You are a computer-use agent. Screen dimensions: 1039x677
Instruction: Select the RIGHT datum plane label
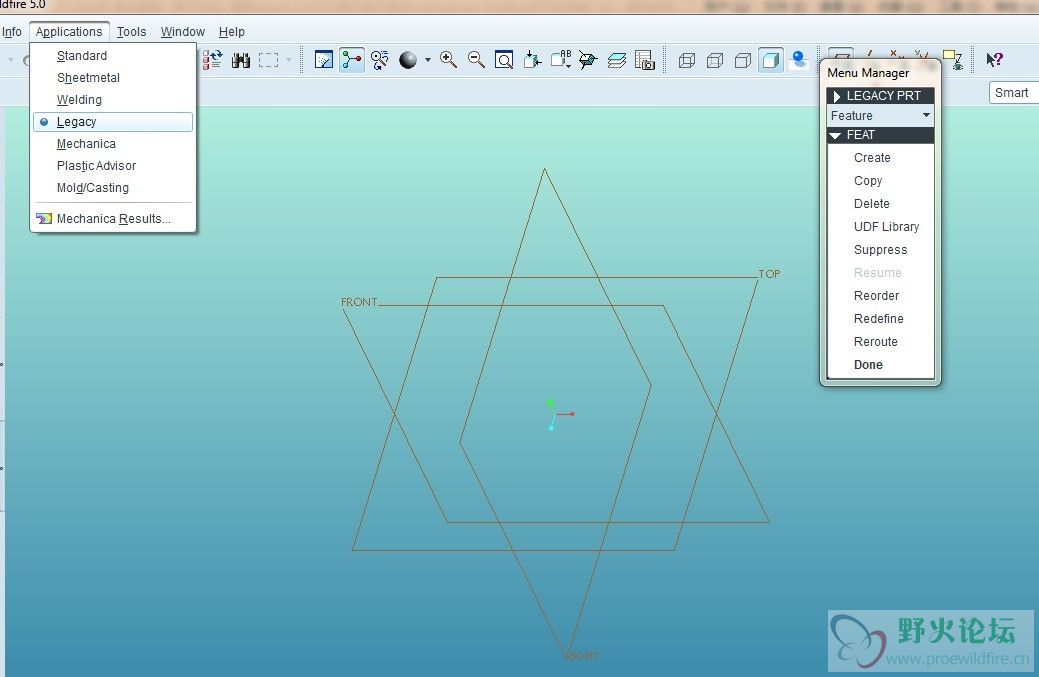(x=582, y=656)
